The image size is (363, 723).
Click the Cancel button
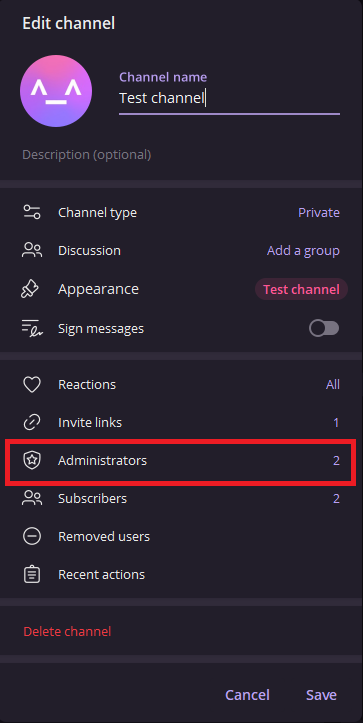[247, 695]
